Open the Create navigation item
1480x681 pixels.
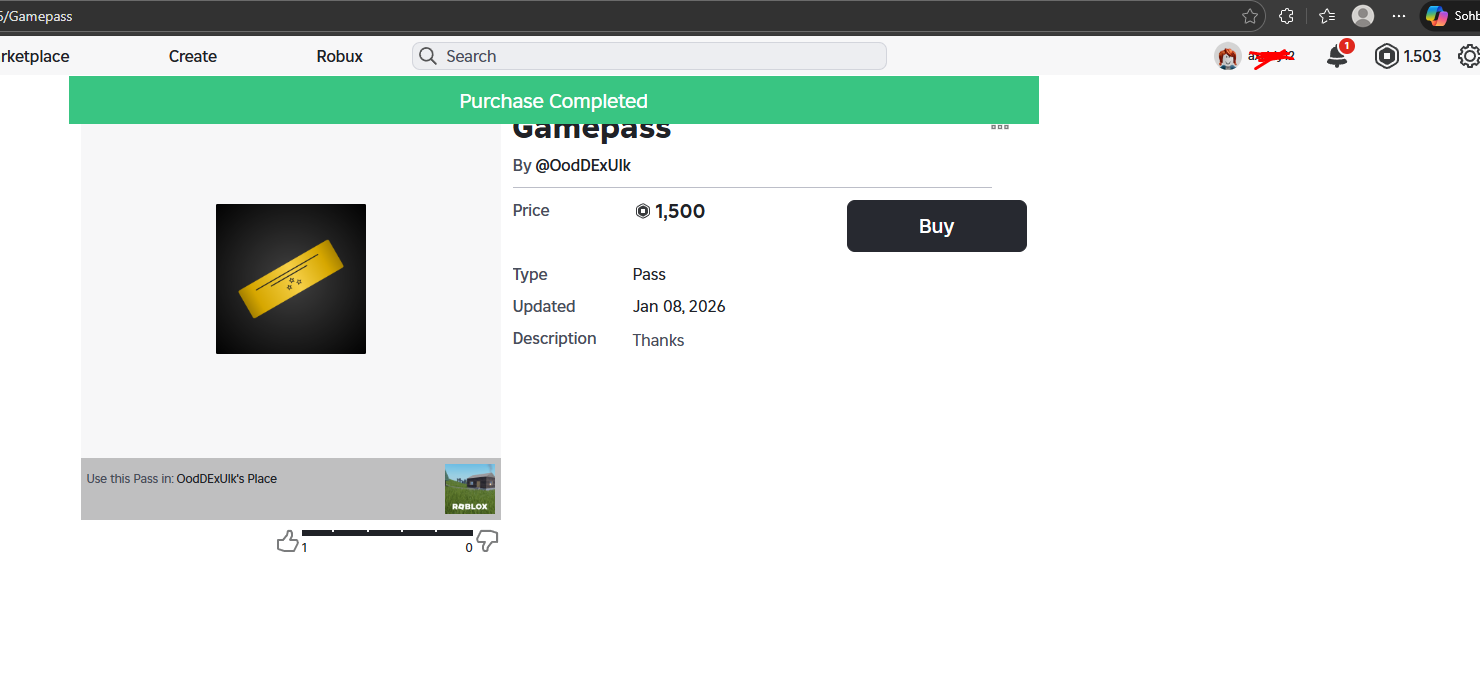(x=193, y=56)
